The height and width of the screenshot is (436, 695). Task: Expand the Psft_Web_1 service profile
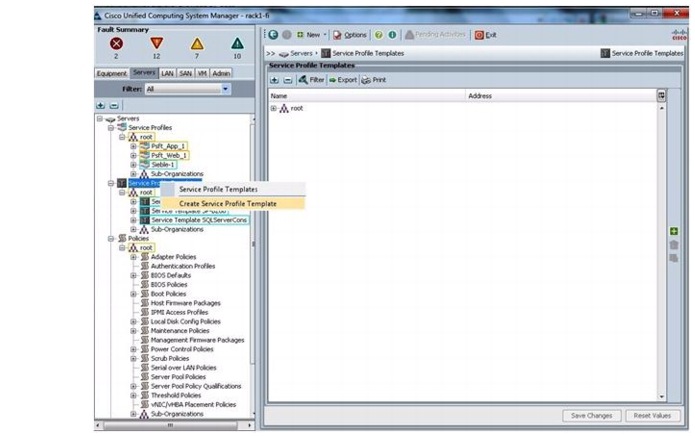tap(133, 156)
